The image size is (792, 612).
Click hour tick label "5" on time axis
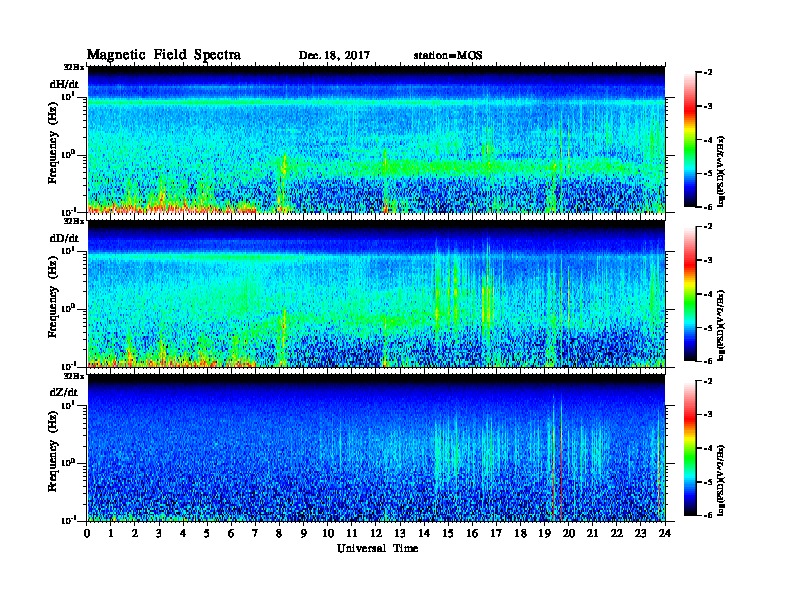click(207, 533)
